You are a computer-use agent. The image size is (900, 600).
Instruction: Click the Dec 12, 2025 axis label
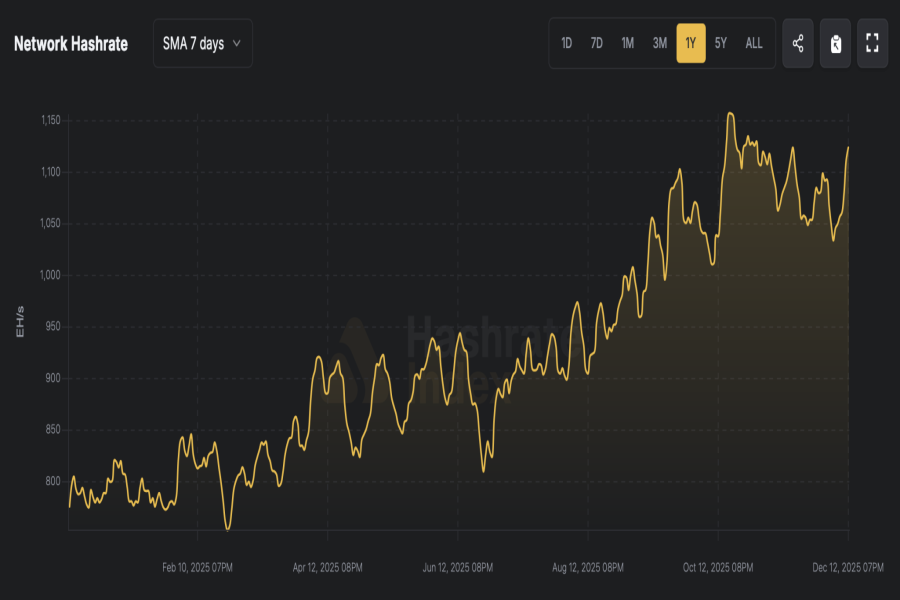848,567
